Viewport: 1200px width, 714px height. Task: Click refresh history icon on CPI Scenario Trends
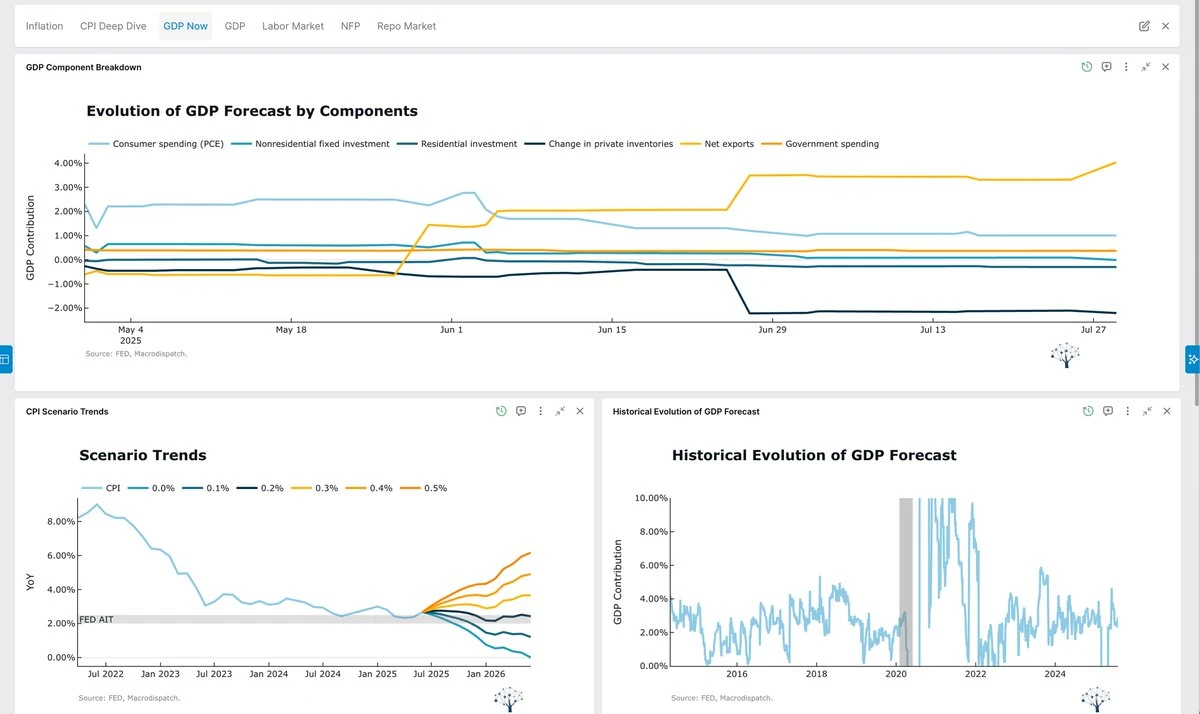point(502,411)
